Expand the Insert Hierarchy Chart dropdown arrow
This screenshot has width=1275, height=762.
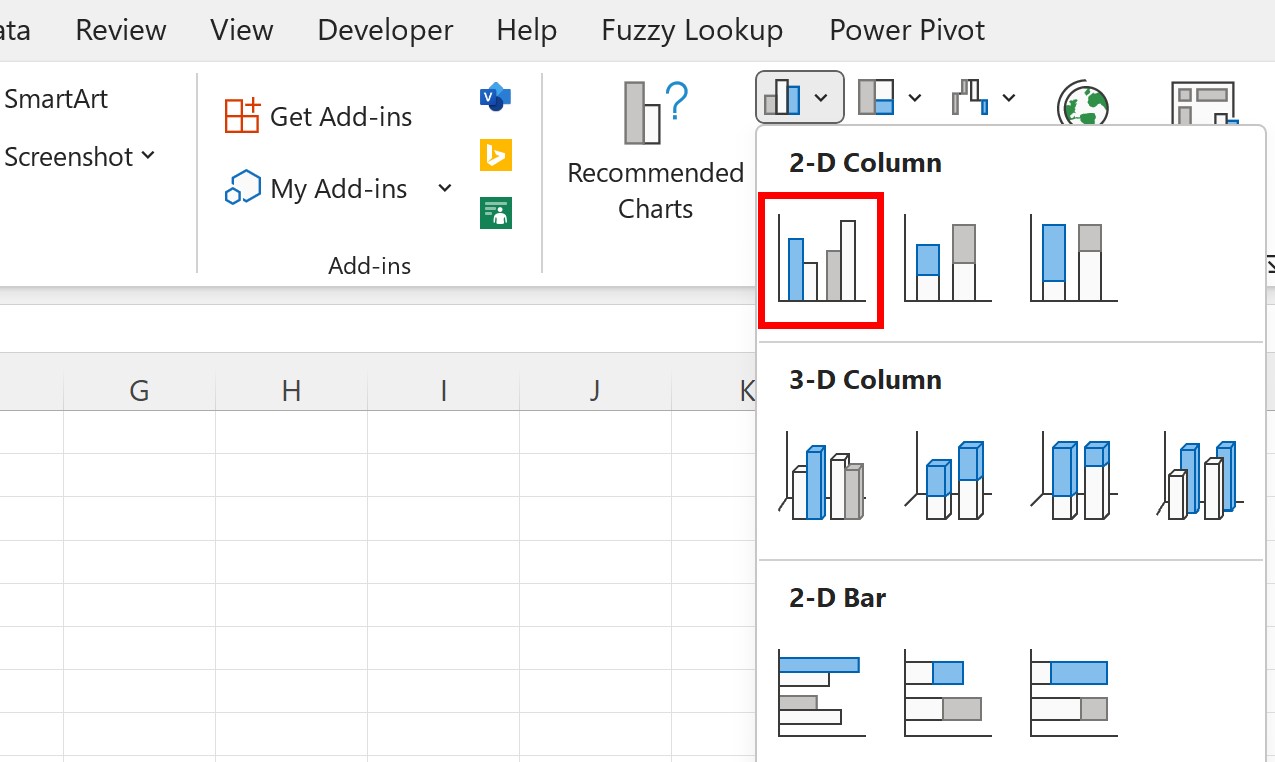pos(915,97)
